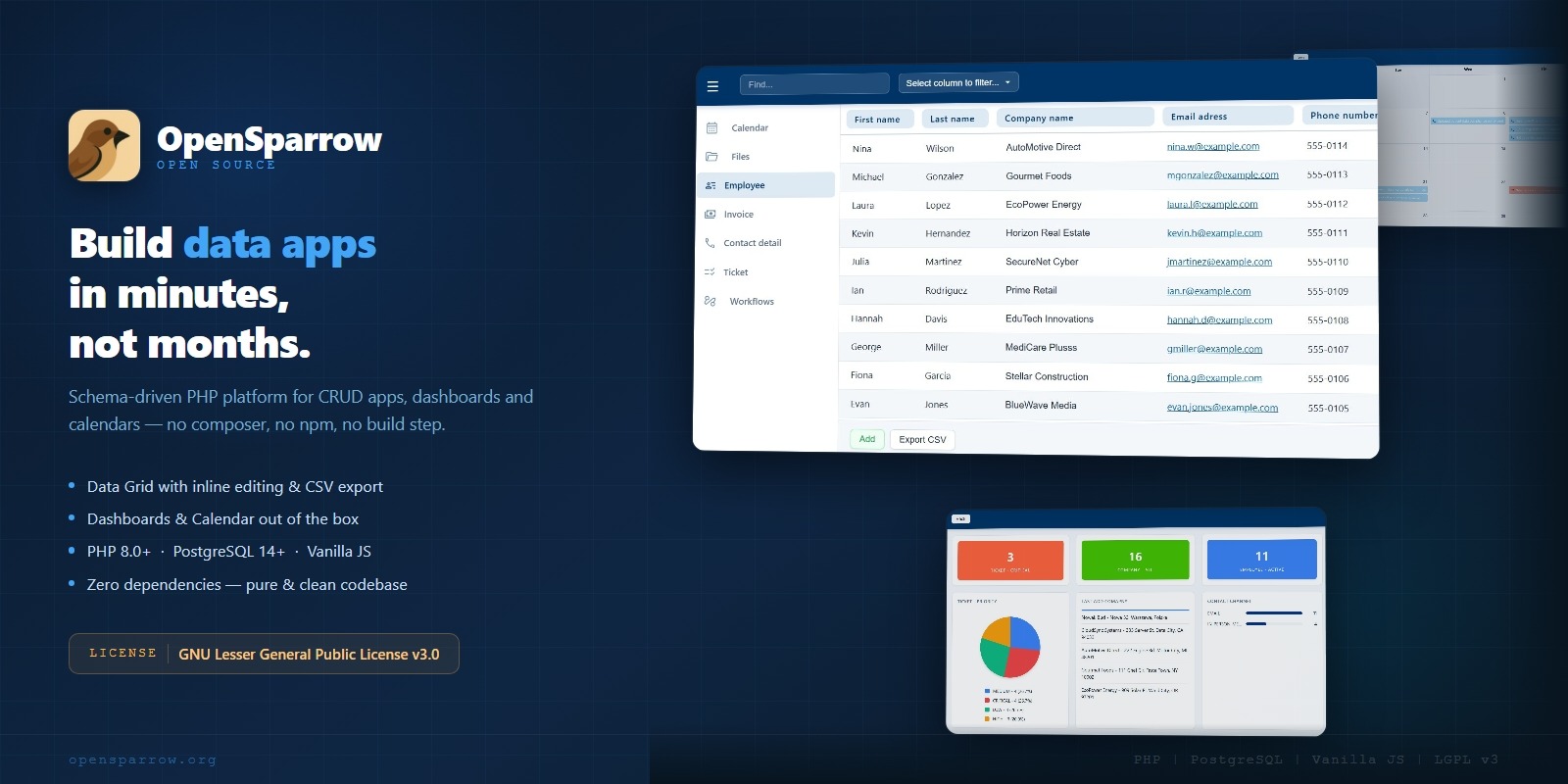The width and height of the screenshot is (1568, 784).
Task: Select the Horizon Real Estate company cell
Action: 1048,233
